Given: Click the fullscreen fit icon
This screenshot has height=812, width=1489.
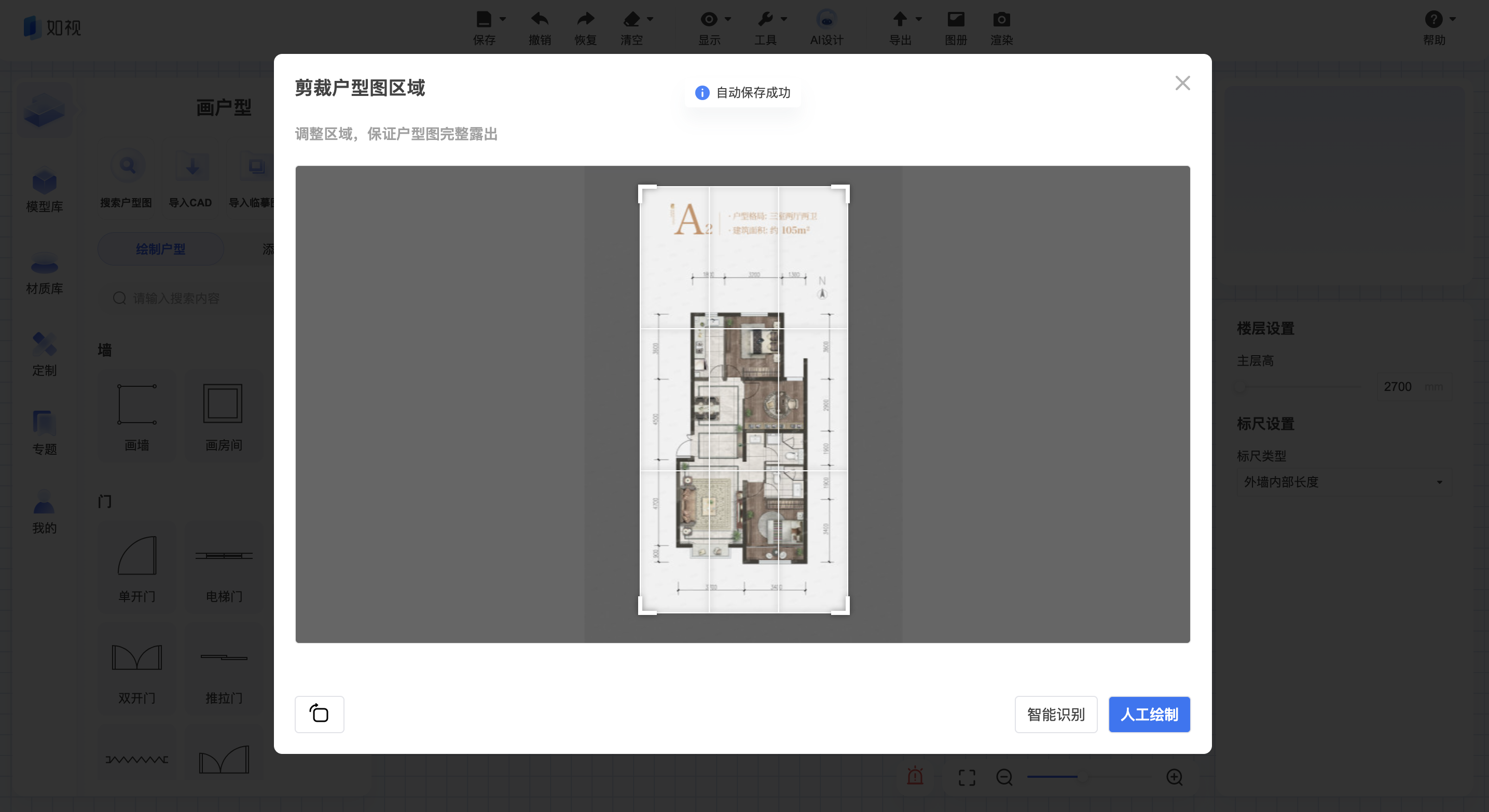Looking at the screenshot, I should click(x=967, y=777).
